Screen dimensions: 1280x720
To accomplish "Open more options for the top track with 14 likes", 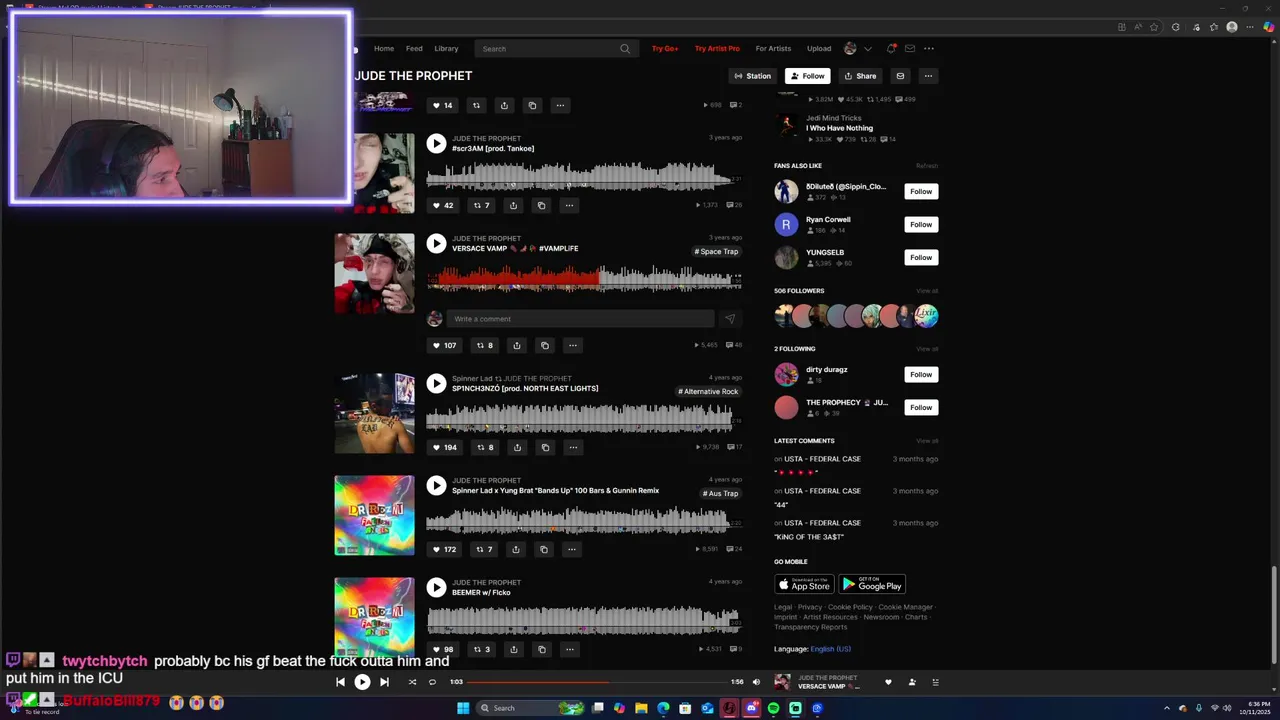I will [x=560, y=105].
